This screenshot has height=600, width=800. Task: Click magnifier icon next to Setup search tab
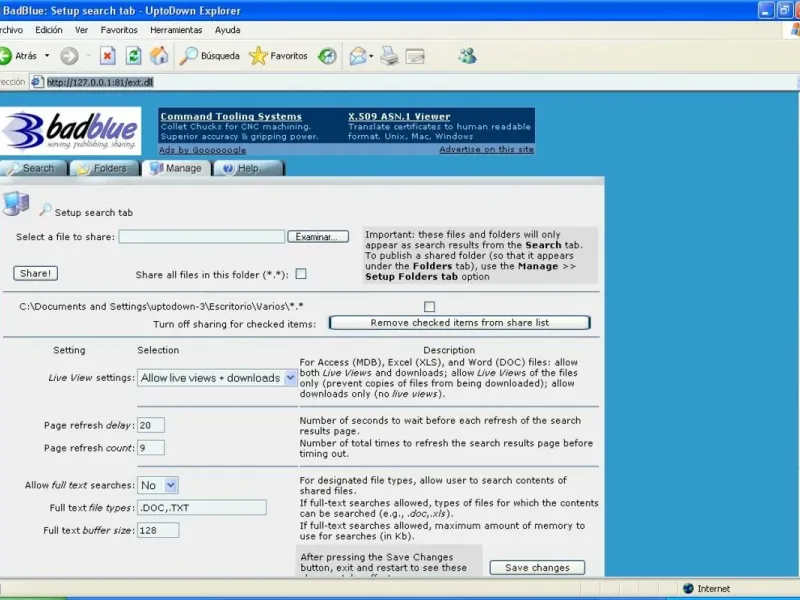tap(45, 209)
